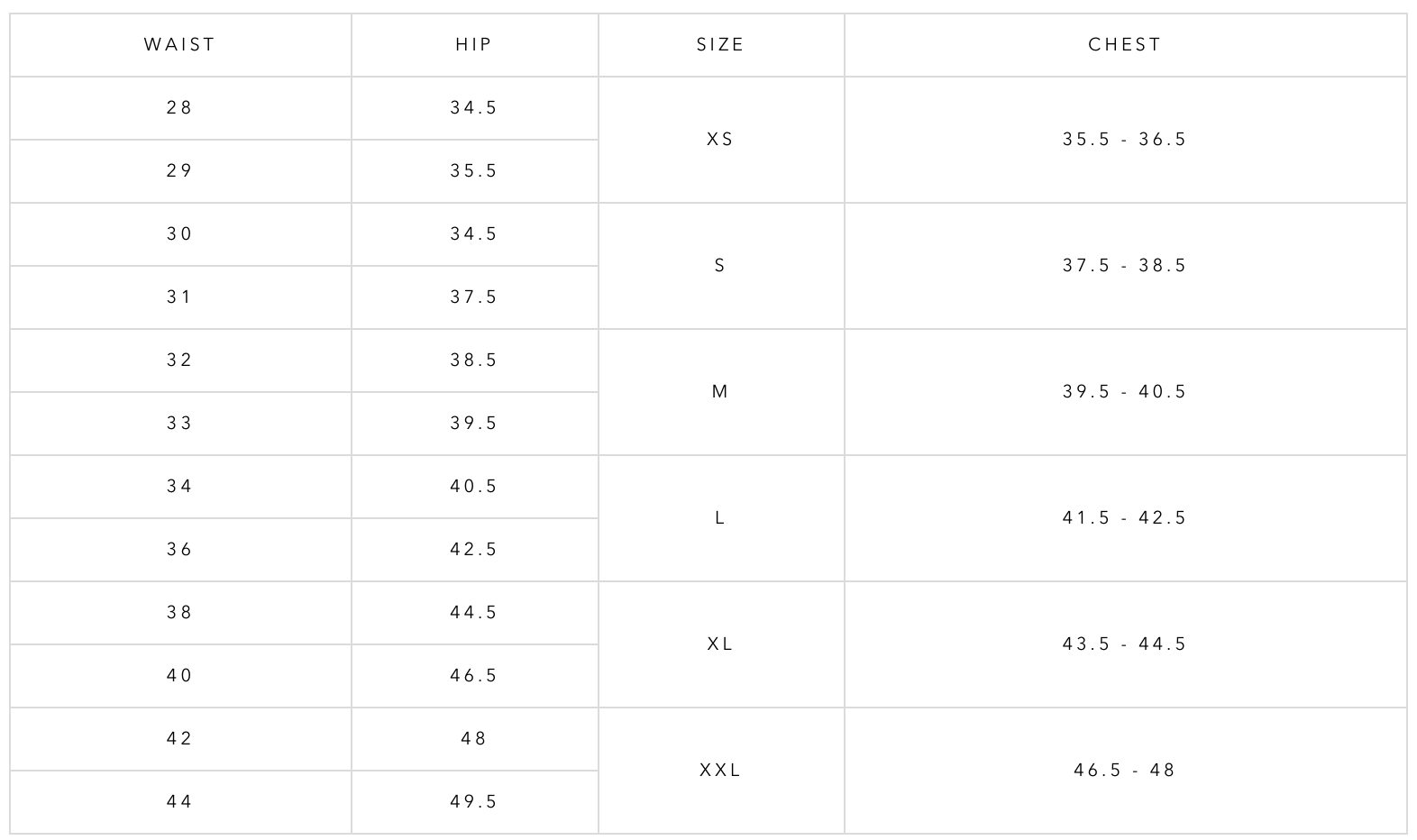
Task: Select the M size cell
Action: point(720,392)
